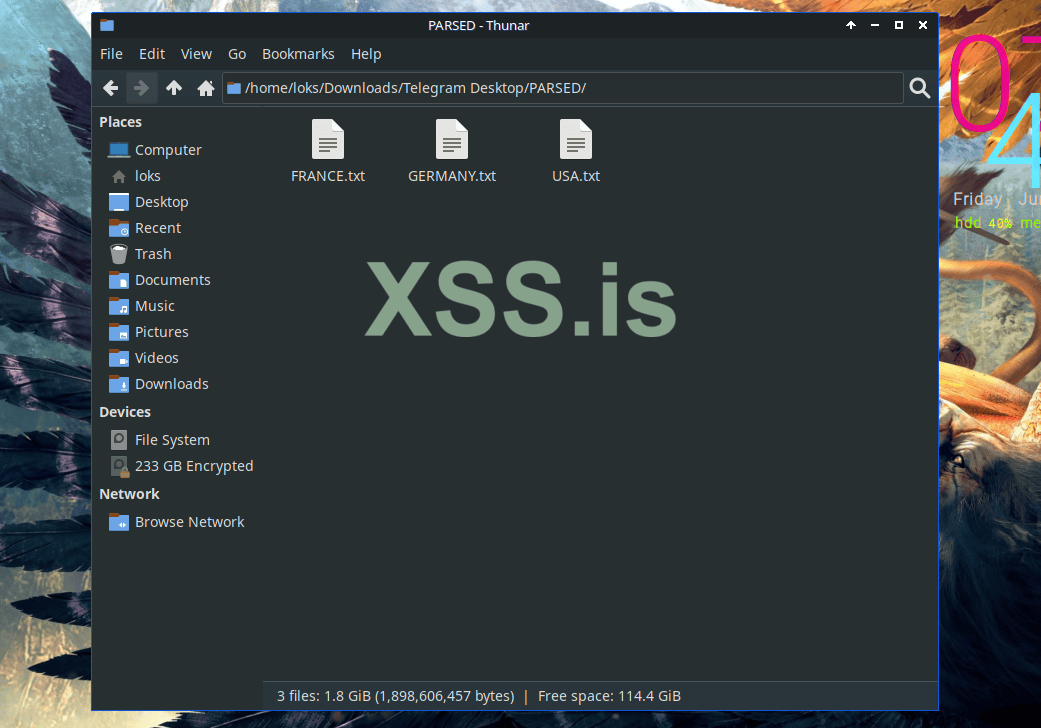Go to the home folder icon

[206, 88]
